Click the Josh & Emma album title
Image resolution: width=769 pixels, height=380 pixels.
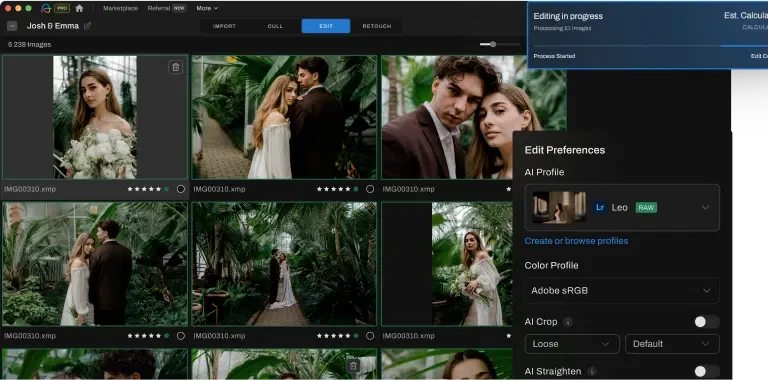pos(53,26)
